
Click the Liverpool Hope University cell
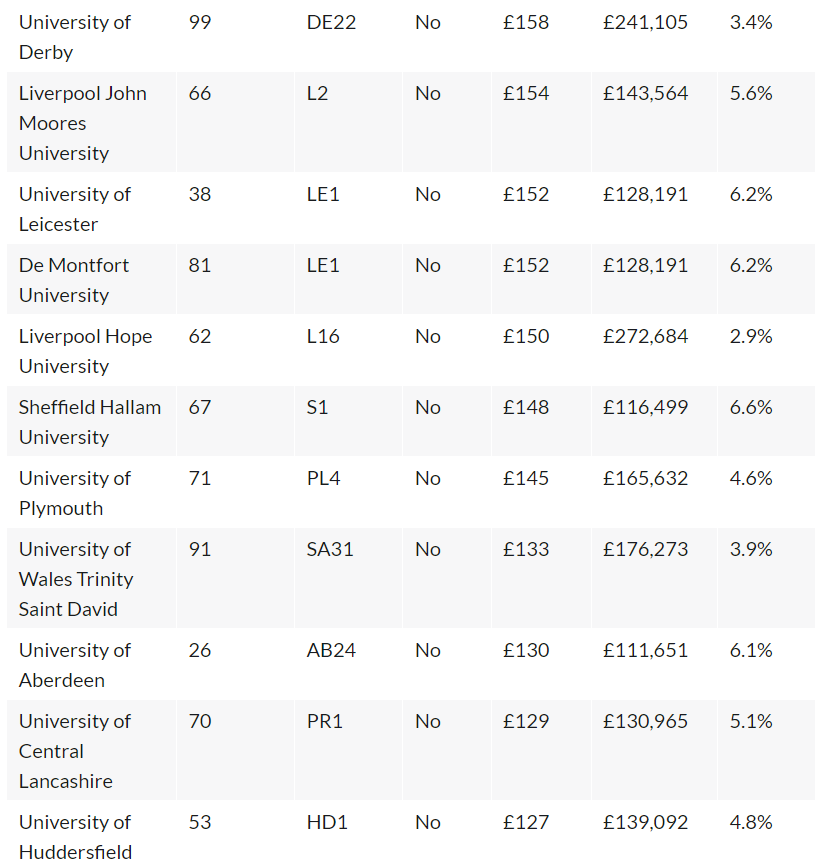(91, 350)
